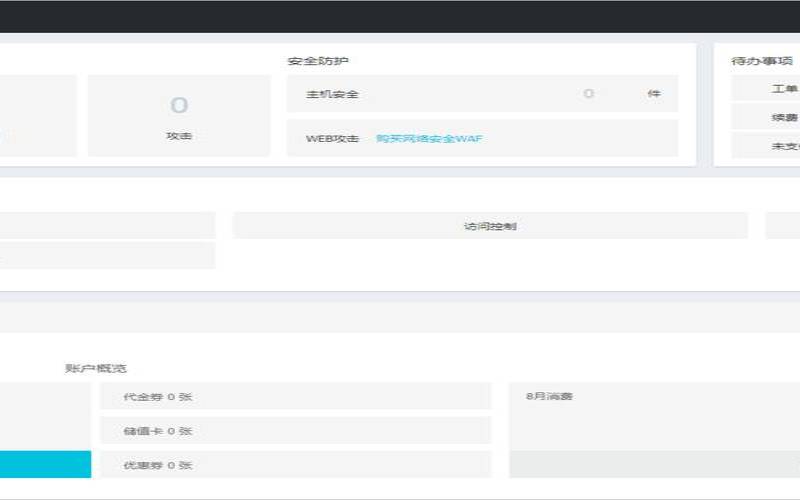Open the 储值卡 0 张 row
Screen dimensions: 800x500
coord(296,431)
